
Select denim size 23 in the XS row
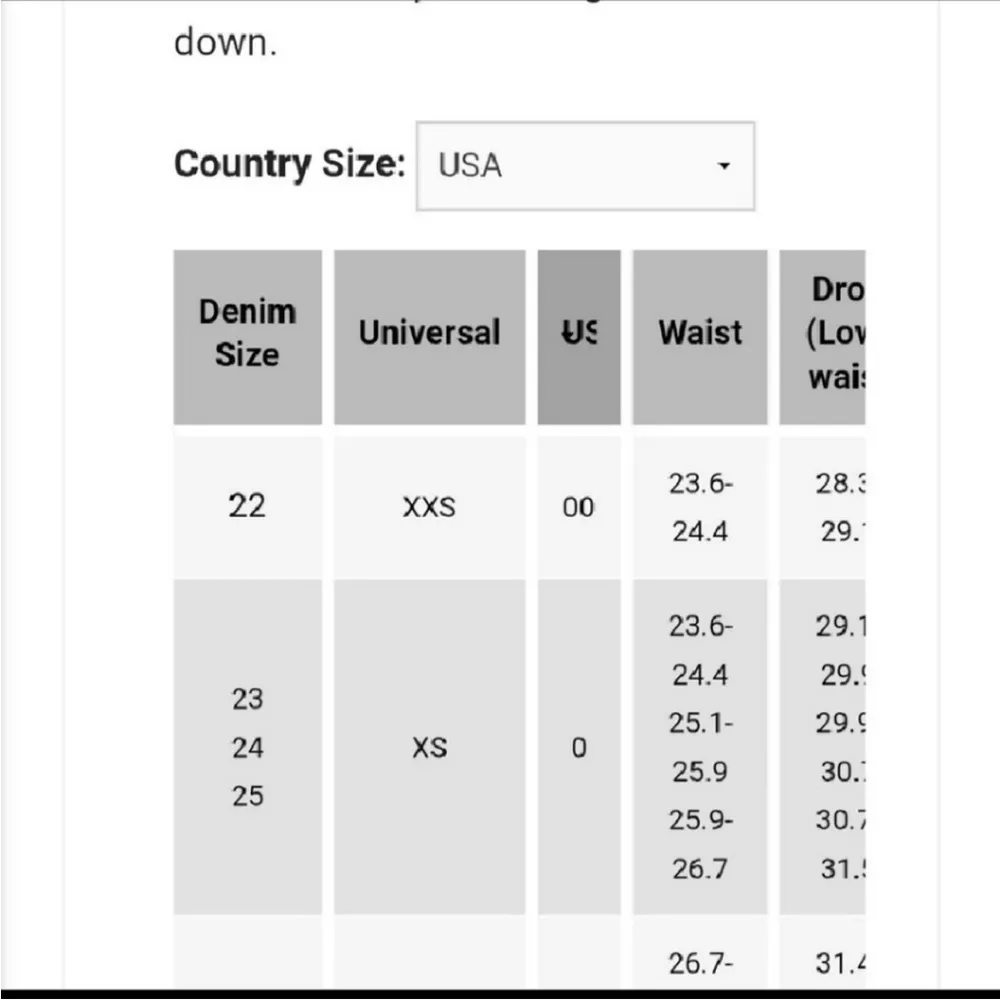point(247,699)
